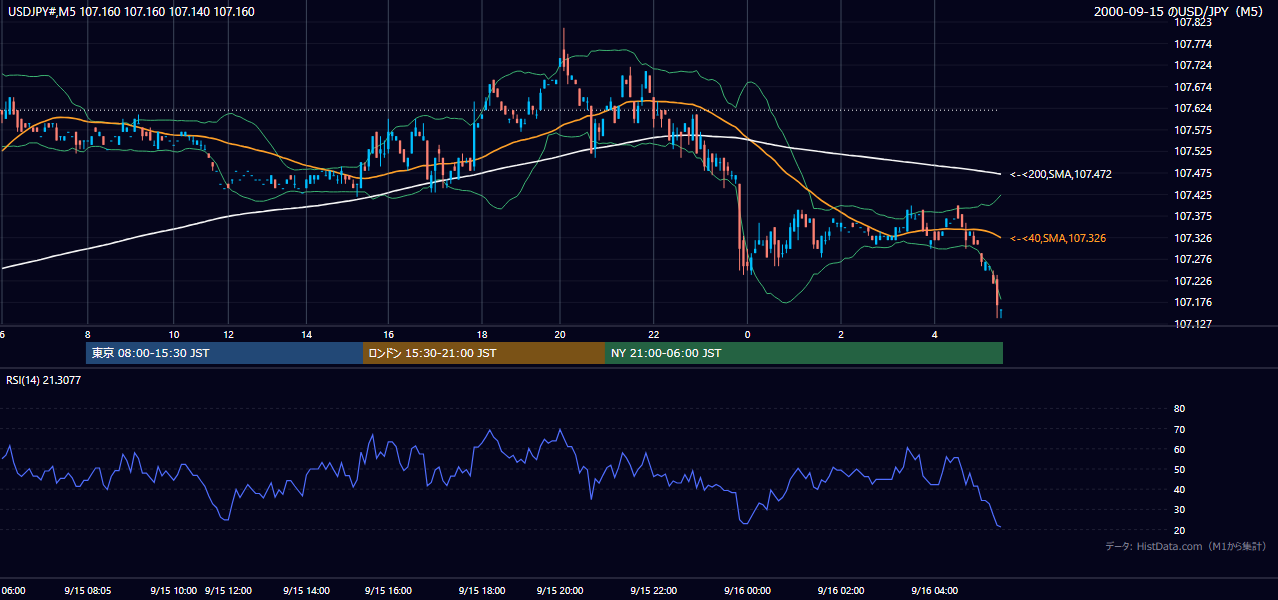Viewport: 1278px width, 600px height.
Task: Click hour marker 18 above the session bars
Action: 481,334
